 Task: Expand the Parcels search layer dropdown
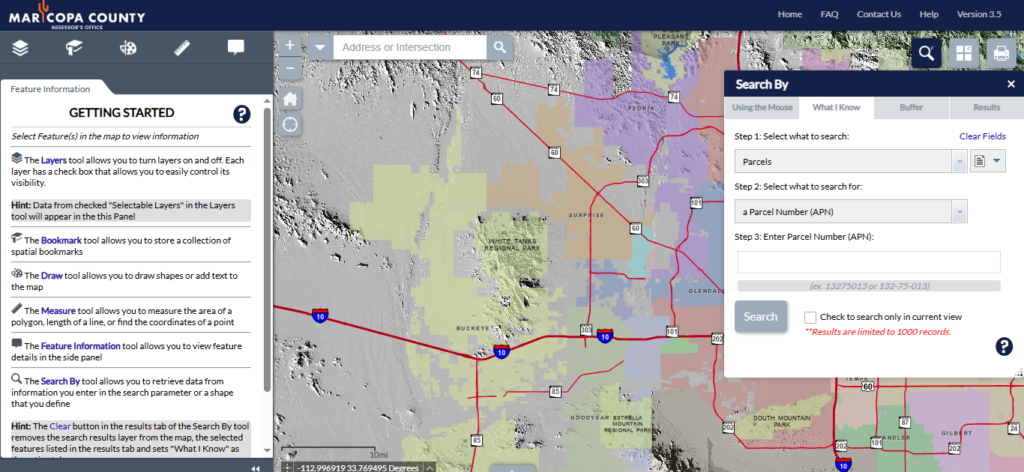(x=959, y=161)
